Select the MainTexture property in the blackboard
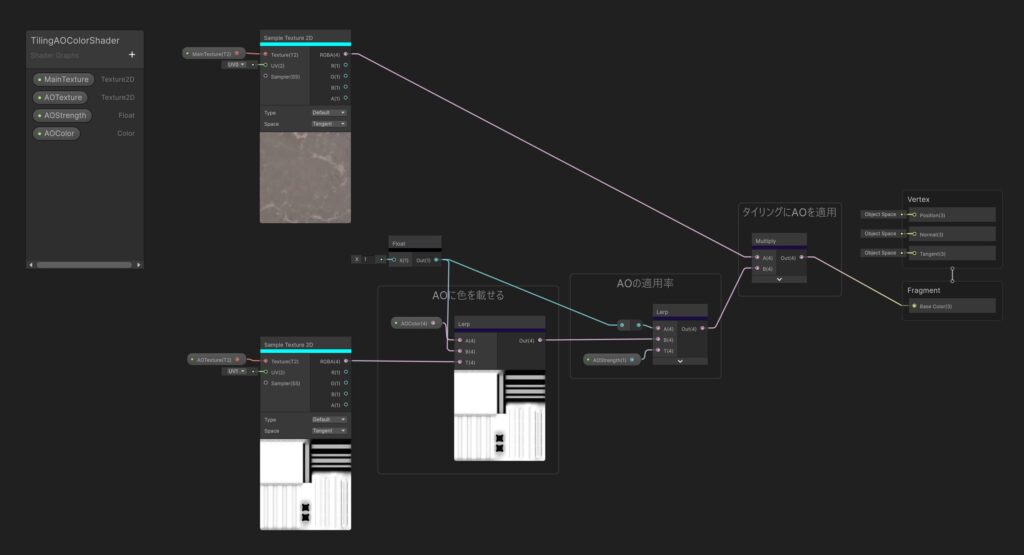The image size is (1024, 555). coord(64,79)
